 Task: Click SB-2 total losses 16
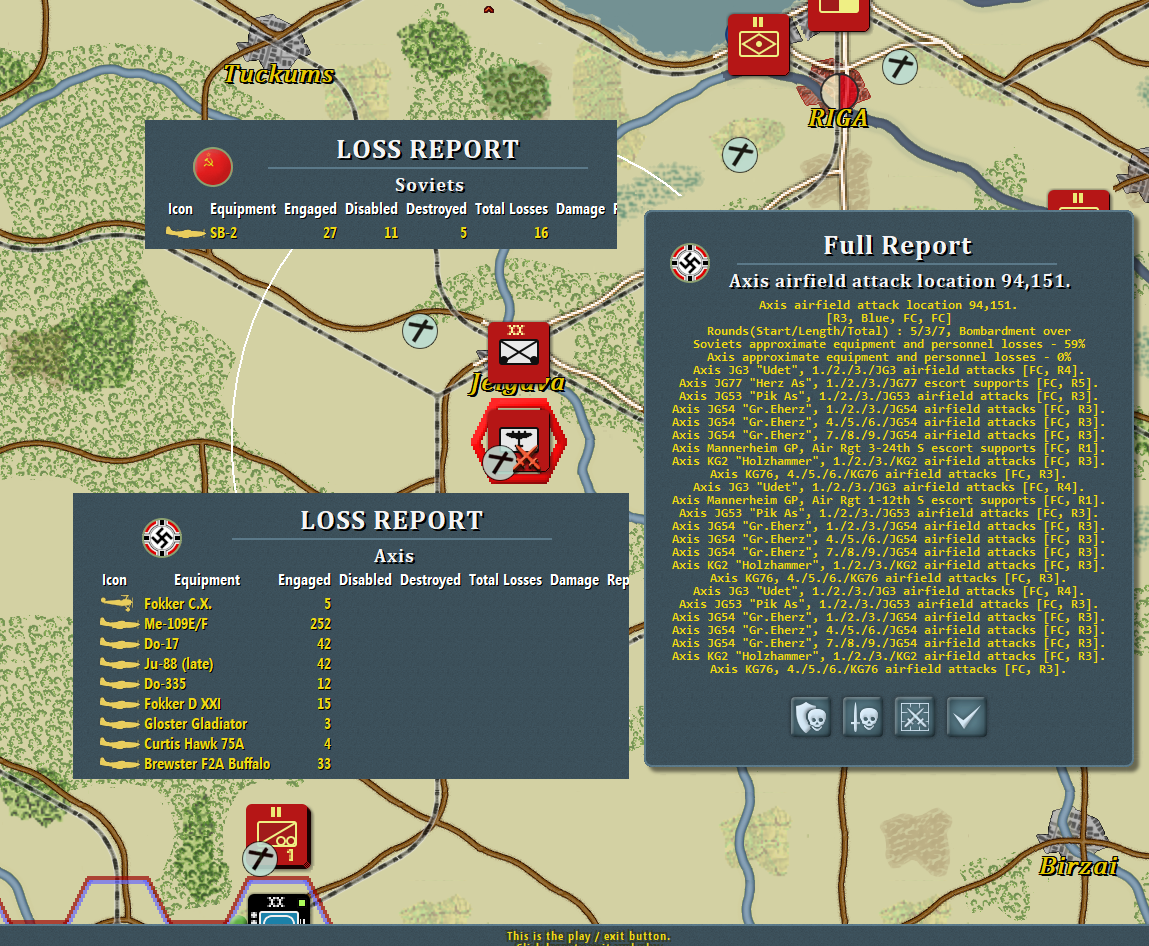[541, 233]
